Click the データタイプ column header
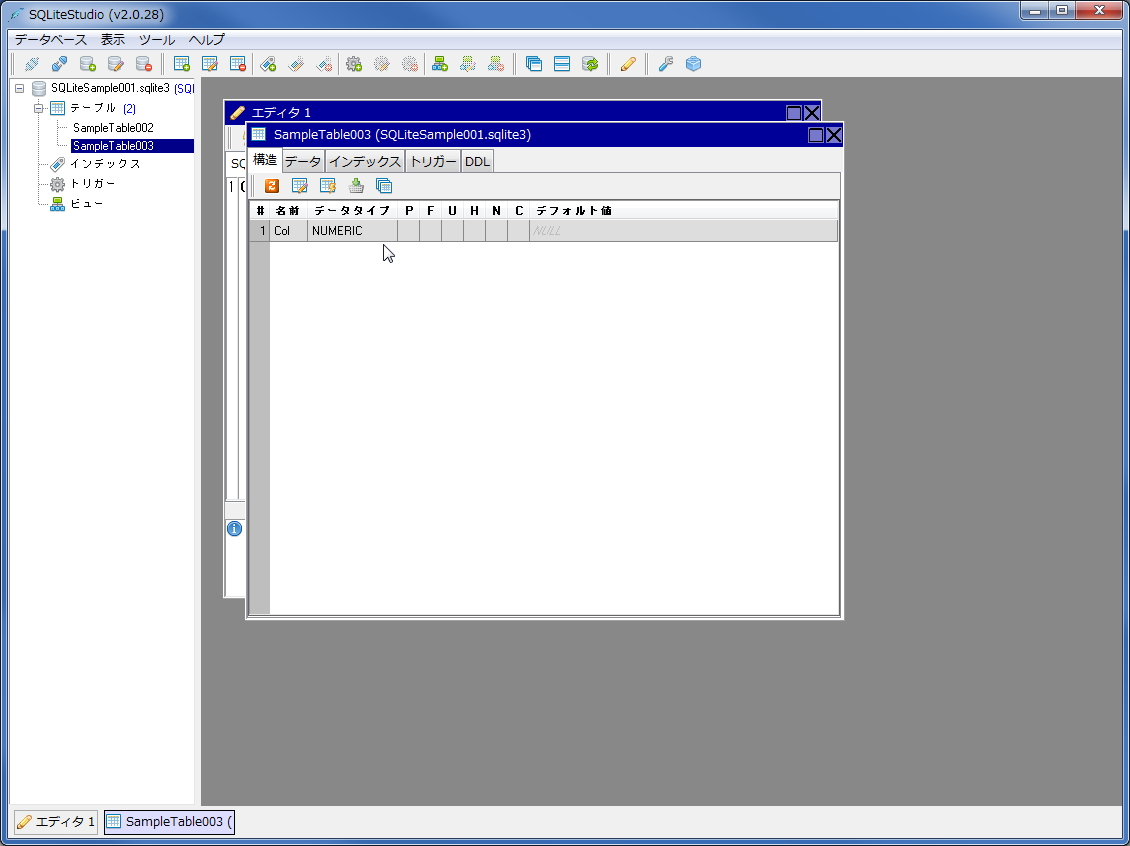The image size is (1130, 846). 352,210
